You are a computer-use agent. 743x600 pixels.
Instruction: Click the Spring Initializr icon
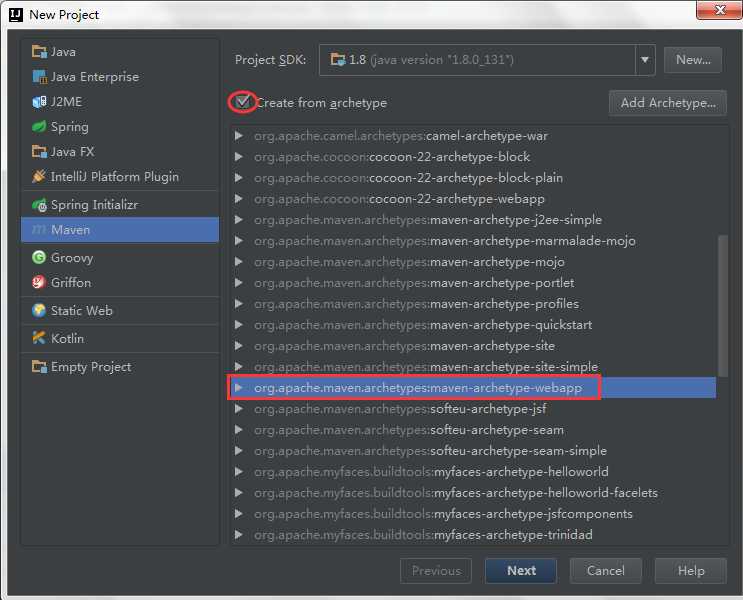39,205
